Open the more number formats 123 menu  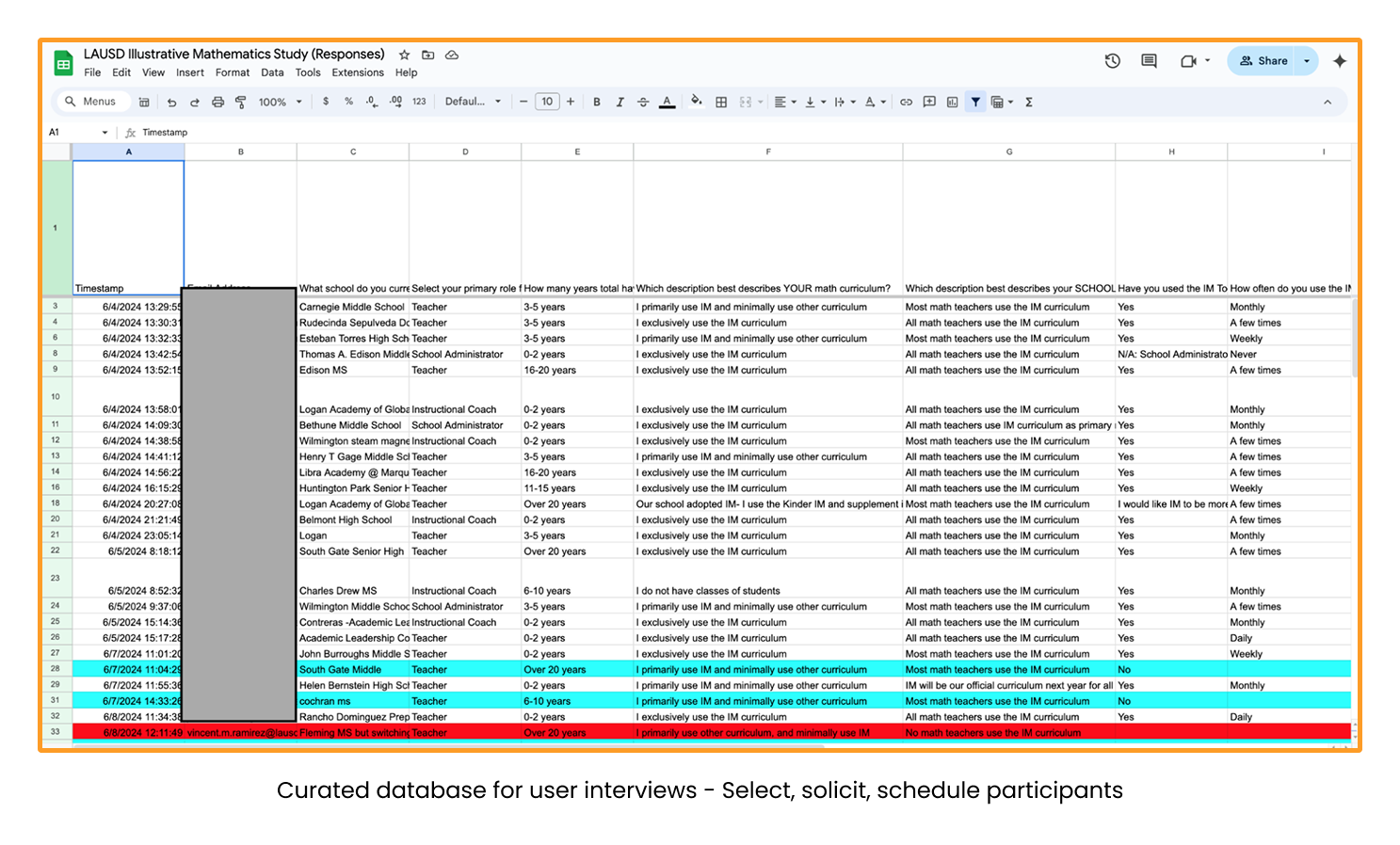click(x=419, y=102)
